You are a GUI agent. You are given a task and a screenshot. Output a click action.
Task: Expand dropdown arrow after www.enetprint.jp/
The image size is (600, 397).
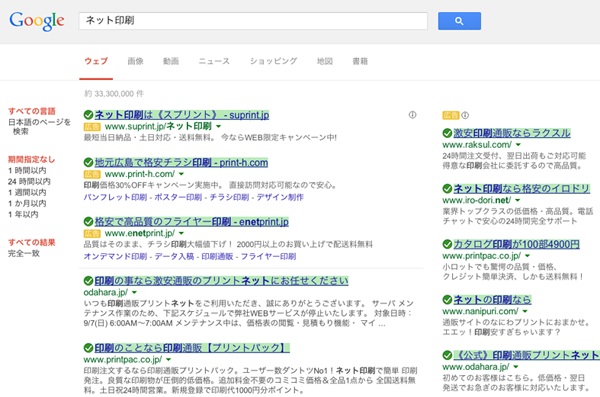(181, 233)
